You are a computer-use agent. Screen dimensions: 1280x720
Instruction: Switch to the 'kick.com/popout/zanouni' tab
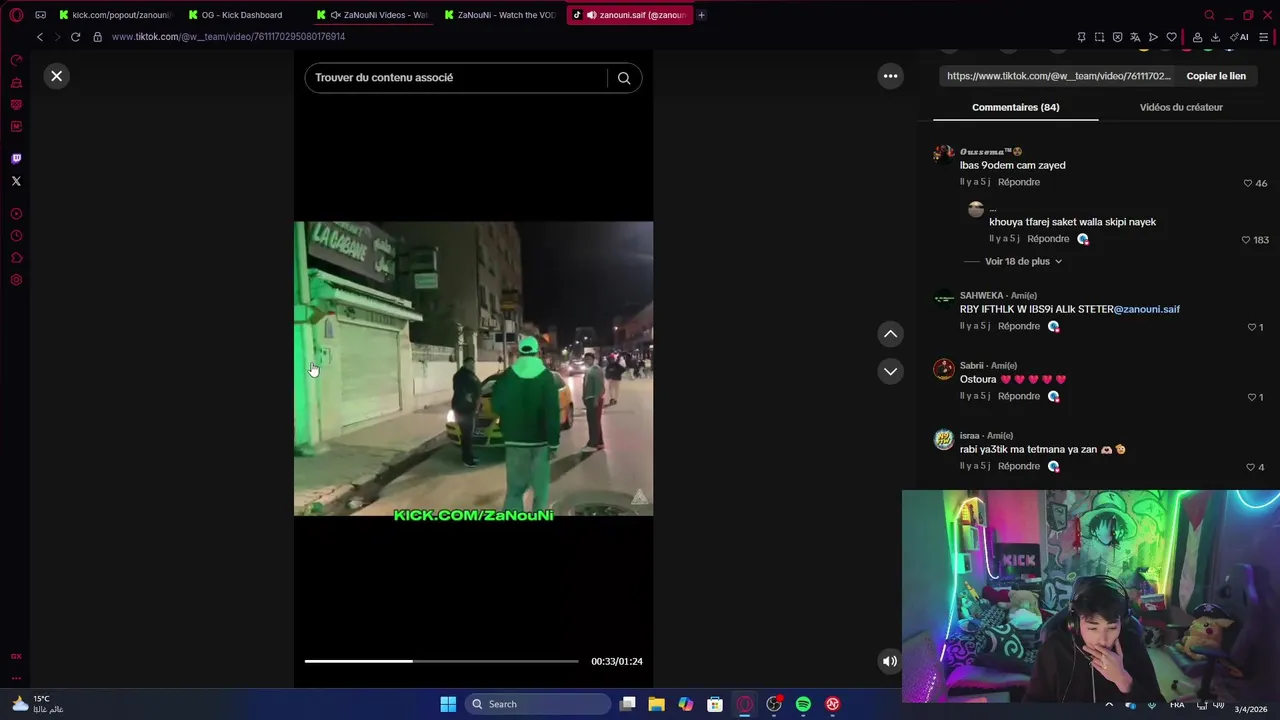click(x=115, y=15)
